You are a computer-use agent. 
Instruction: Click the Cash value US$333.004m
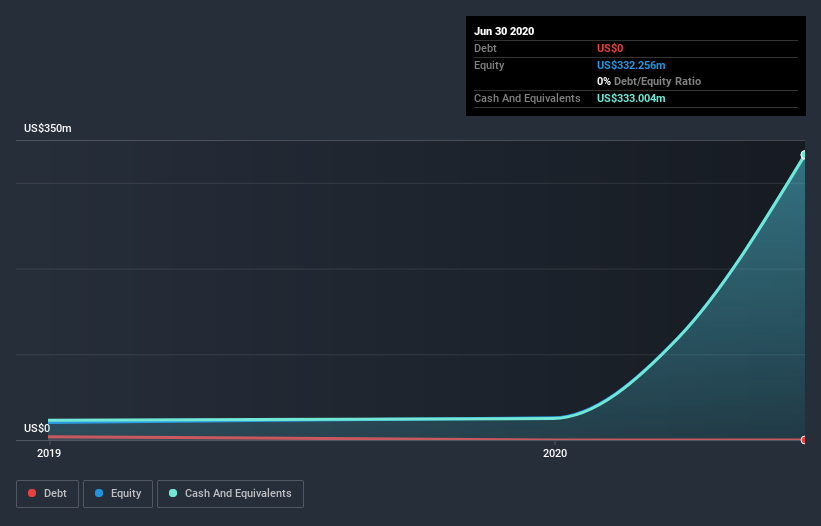click(x=631, y=98)
